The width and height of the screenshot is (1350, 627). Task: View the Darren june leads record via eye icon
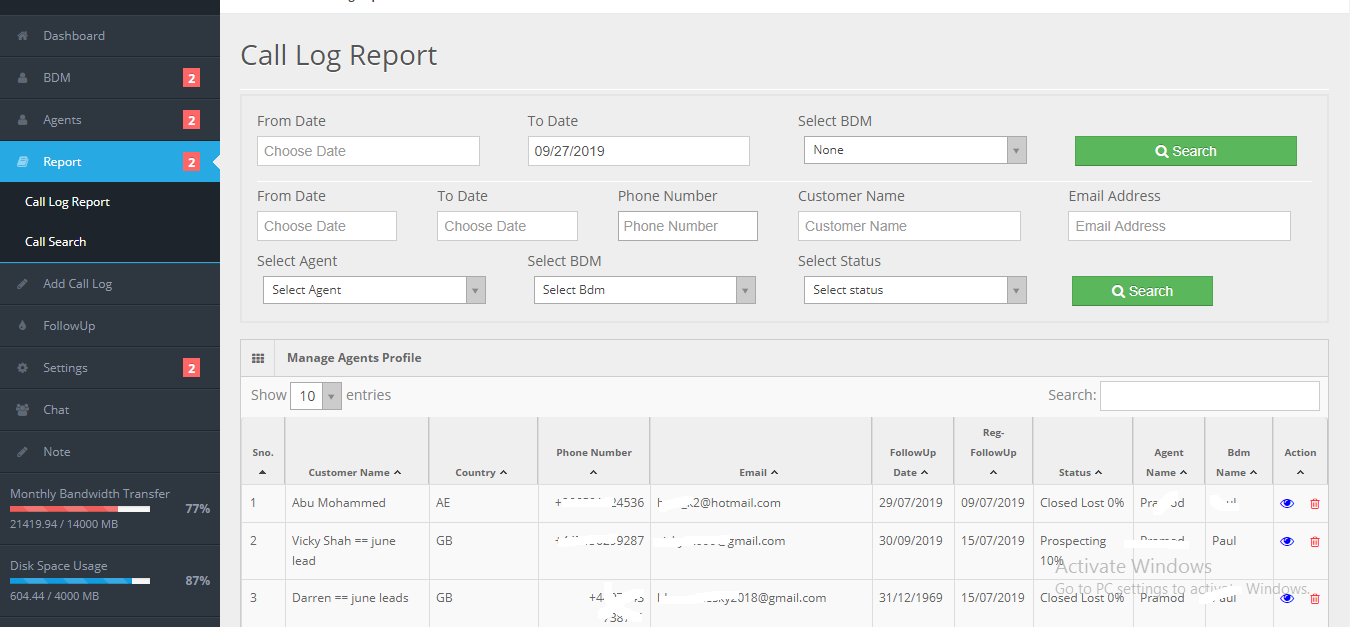point(1287,598)
